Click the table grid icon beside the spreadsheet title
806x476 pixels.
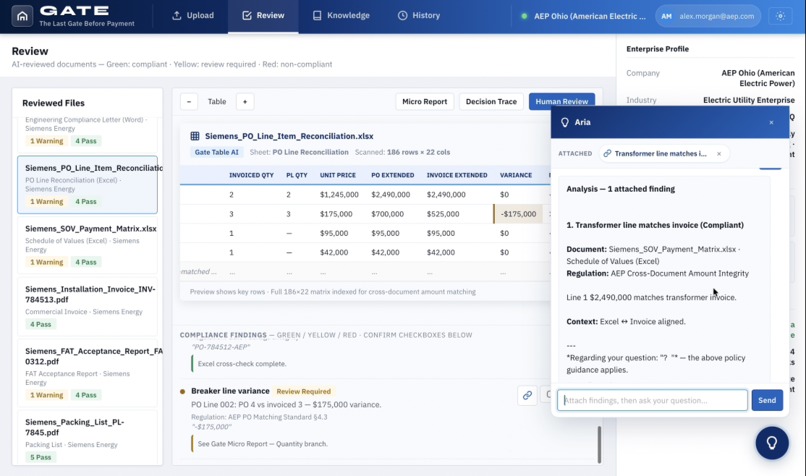(195, 136)
